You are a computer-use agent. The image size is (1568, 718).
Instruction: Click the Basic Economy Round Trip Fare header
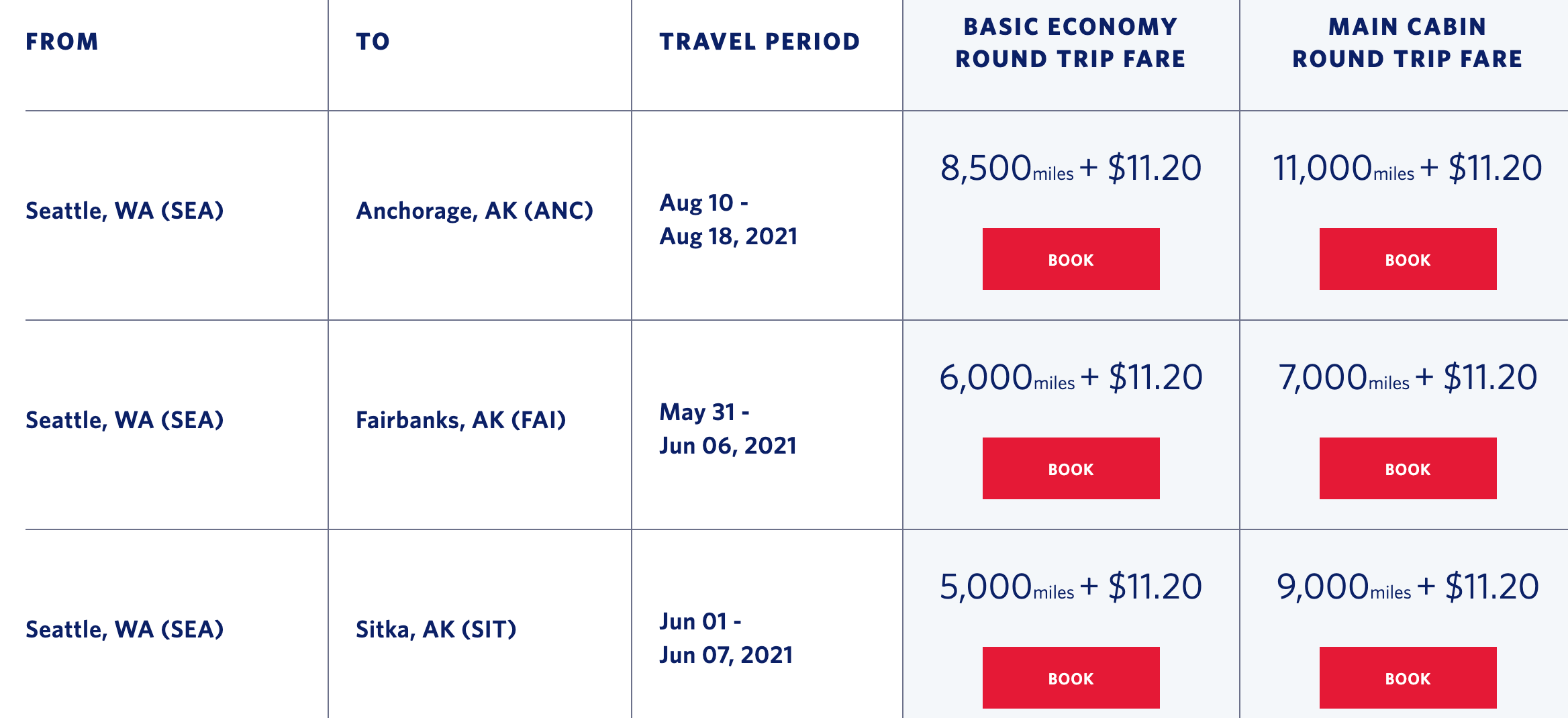tap(1071, 43)
